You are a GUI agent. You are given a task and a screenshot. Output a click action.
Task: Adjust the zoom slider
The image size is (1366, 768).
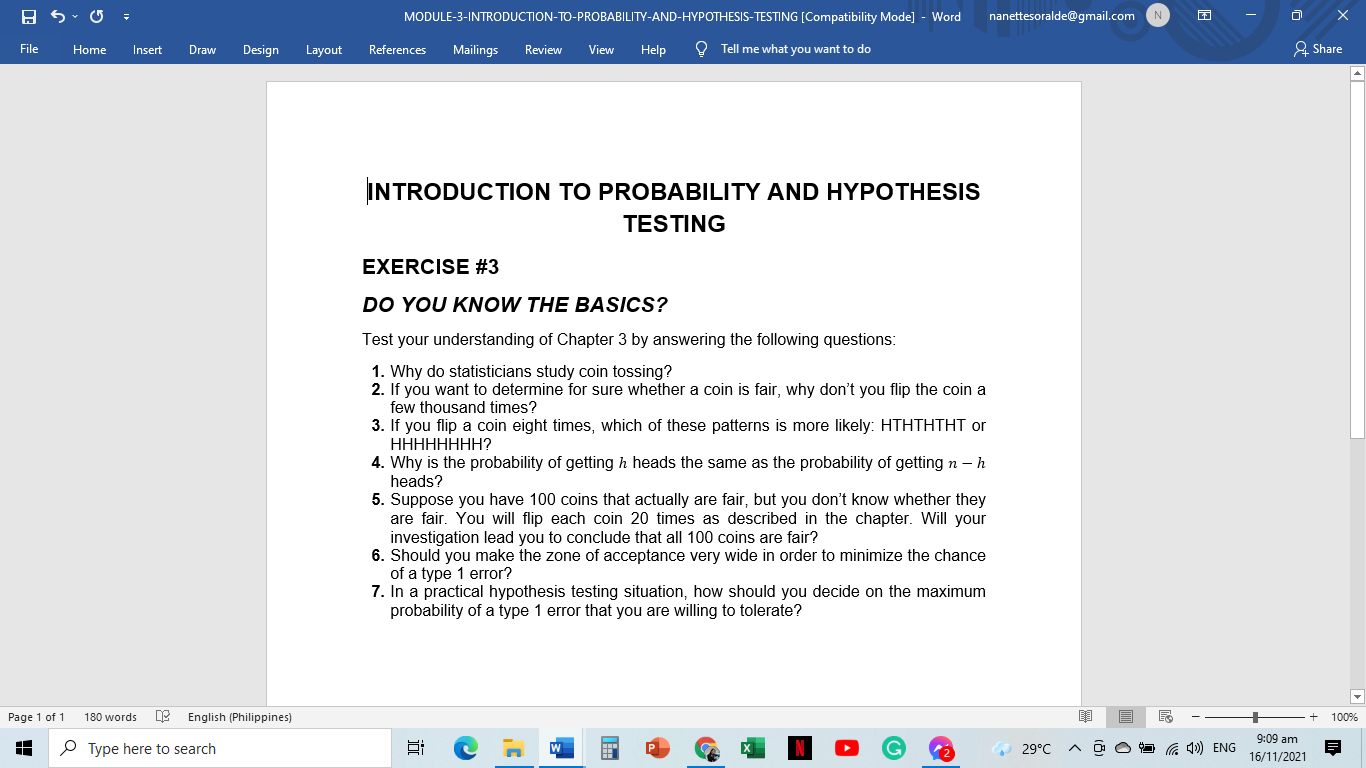point(1253,716)
